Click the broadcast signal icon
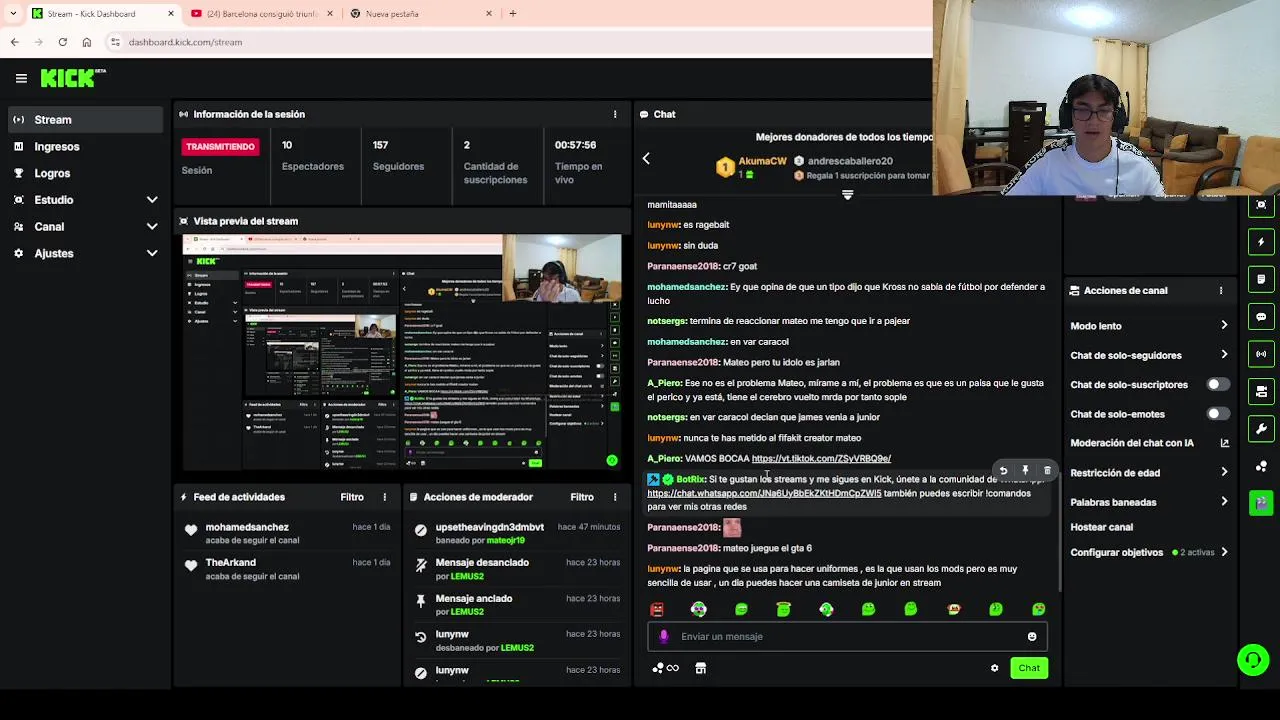 click(1261, 354)
